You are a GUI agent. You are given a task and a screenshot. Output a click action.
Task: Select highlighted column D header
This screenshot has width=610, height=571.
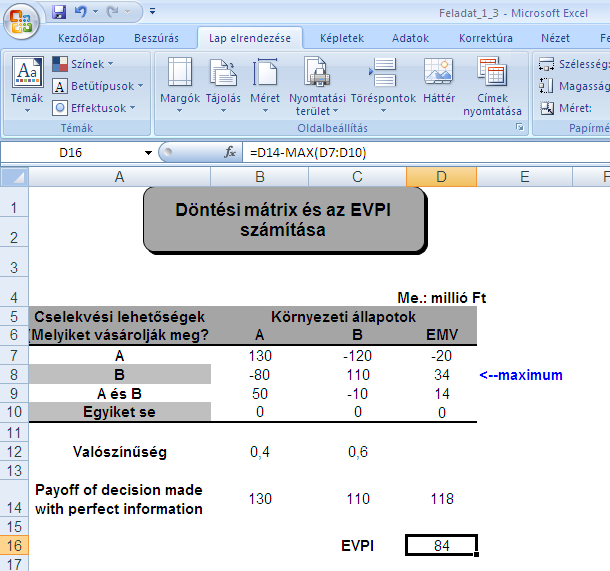tap(442, 177)
